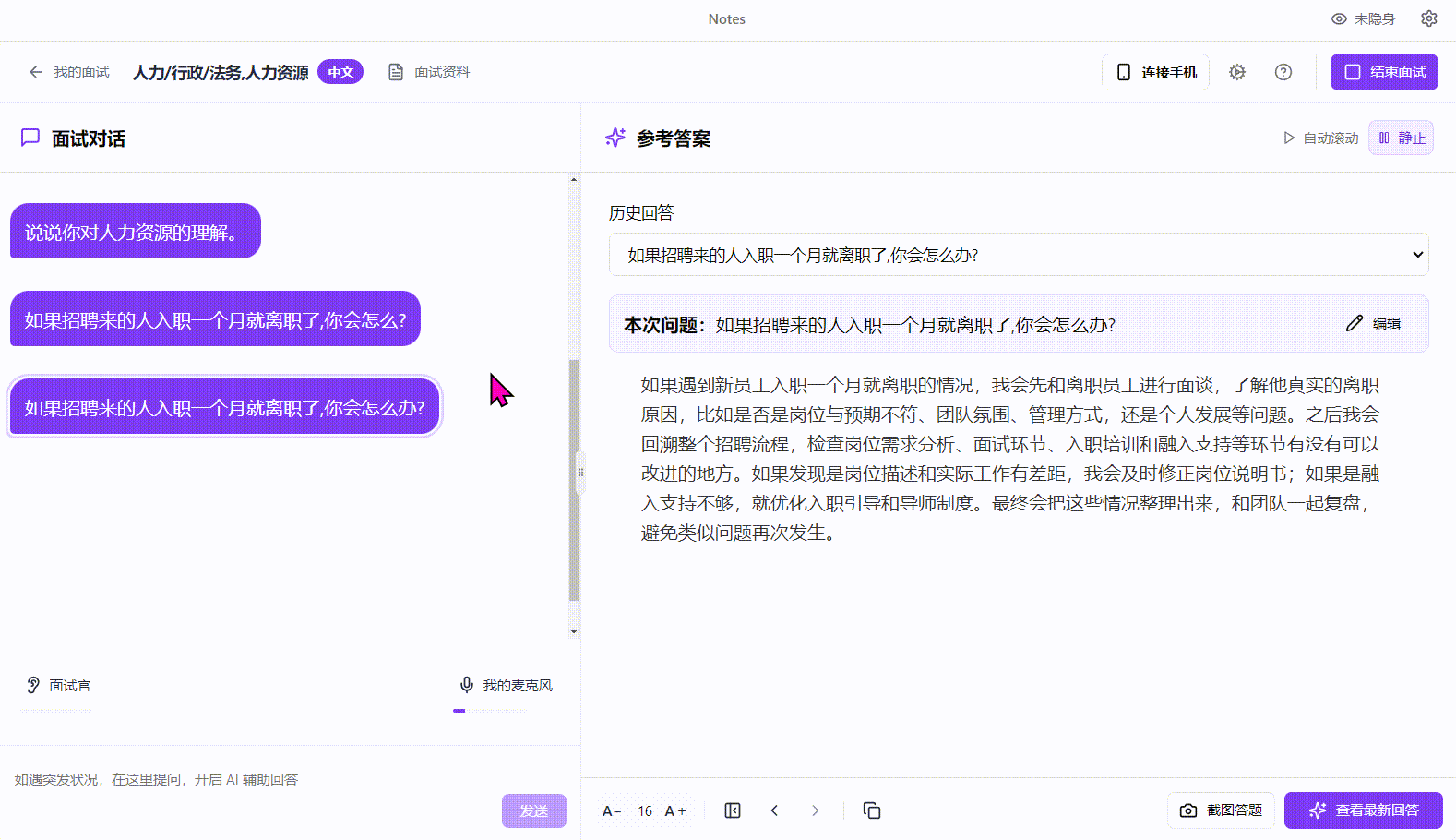Click 截图答题 screenshot button
Viewport: 1456px width, 840px height.
[1221, 810]
